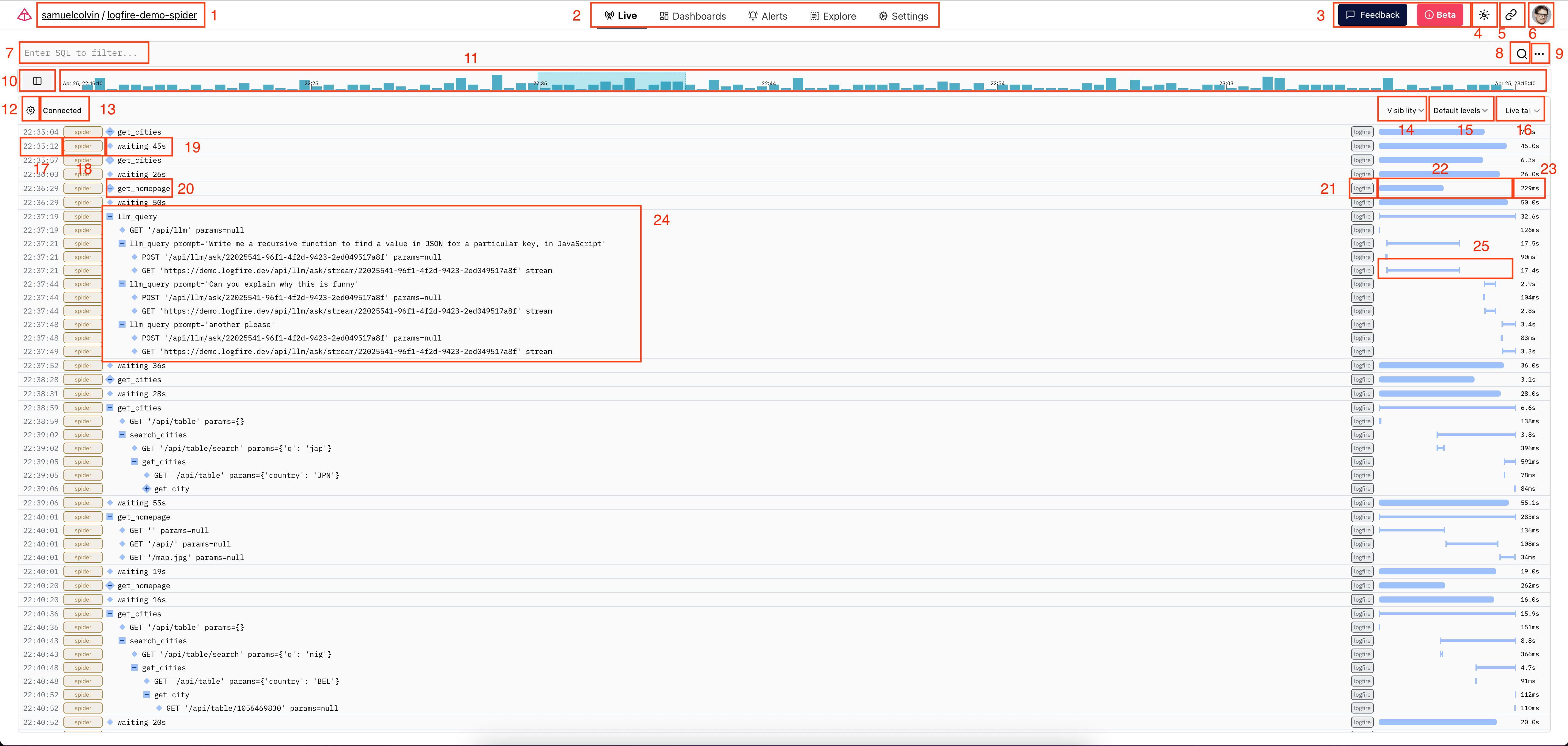The height and width of the screenshot is (746, 1568).
Task: Open the Visibility dropdown
Action: [1403, 110]
